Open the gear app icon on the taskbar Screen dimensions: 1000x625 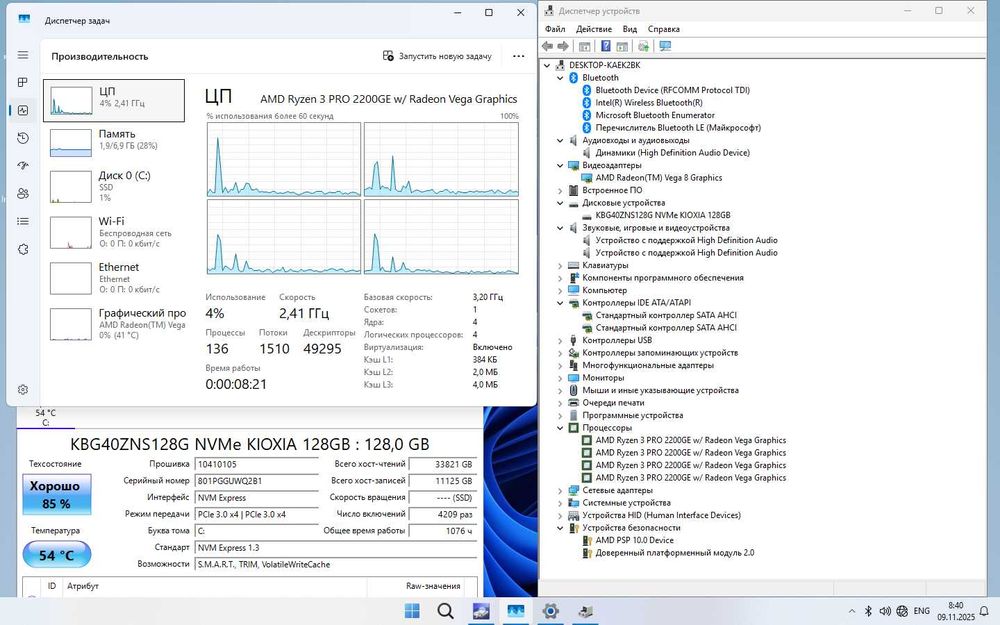pyautogui.click(x=550, y=611)
